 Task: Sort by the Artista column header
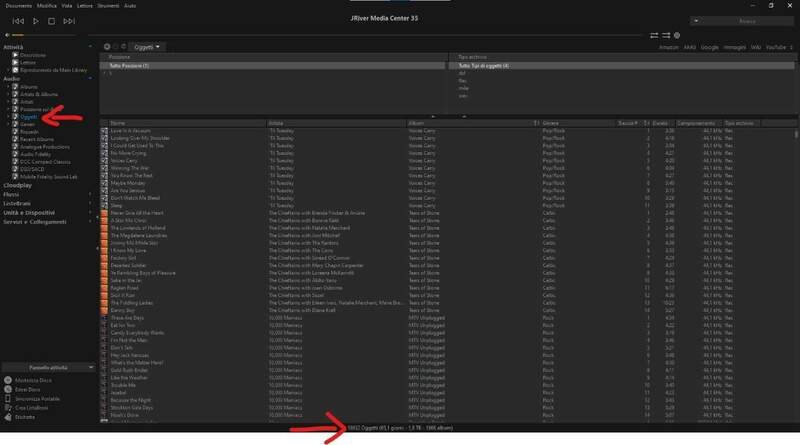[x=336, y=123]
